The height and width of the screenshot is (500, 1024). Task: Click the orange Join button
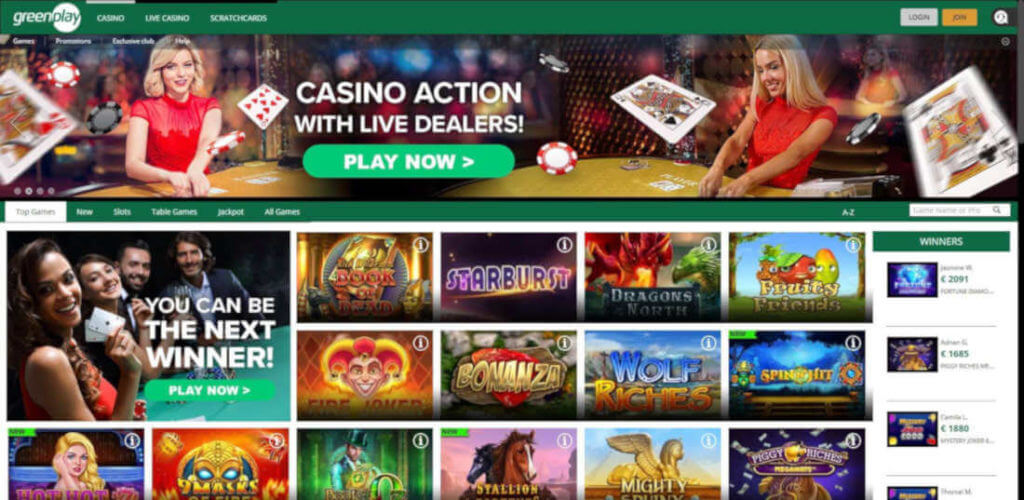click(959, 18)
